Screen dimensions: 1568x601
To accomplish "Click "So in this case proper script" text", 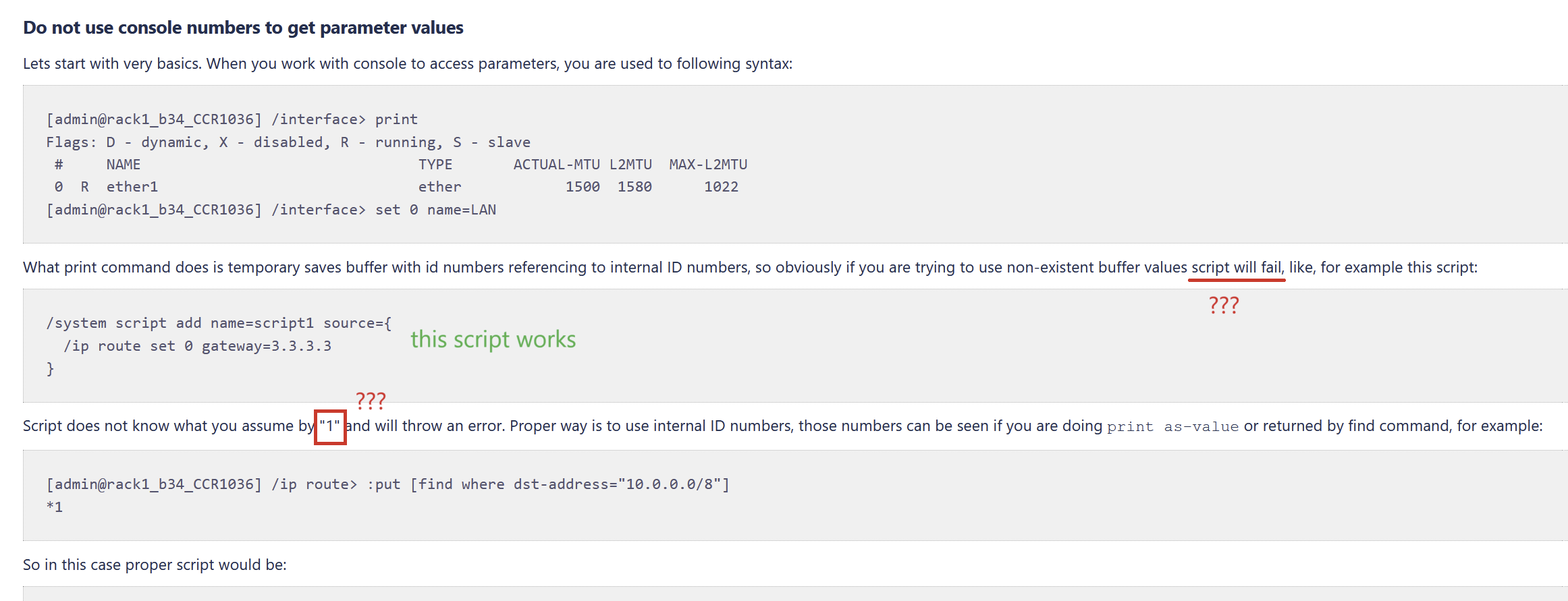I will (155, 565).
